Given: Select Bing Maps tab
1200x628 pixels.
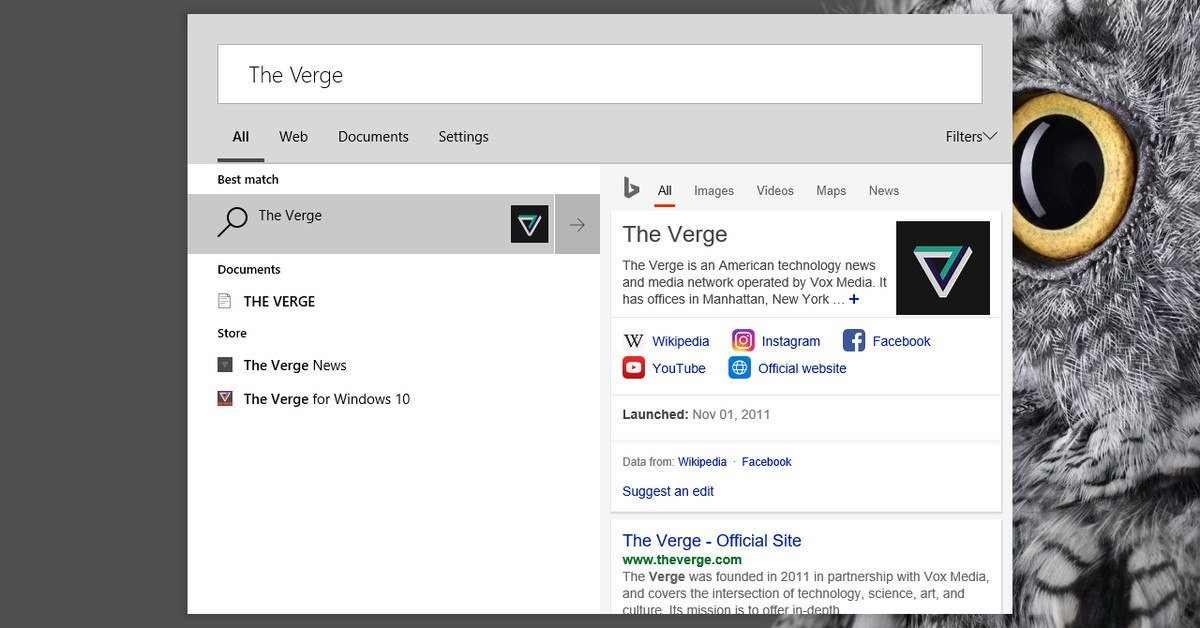Looking at the screenshot, I should (x=831, y=190).
